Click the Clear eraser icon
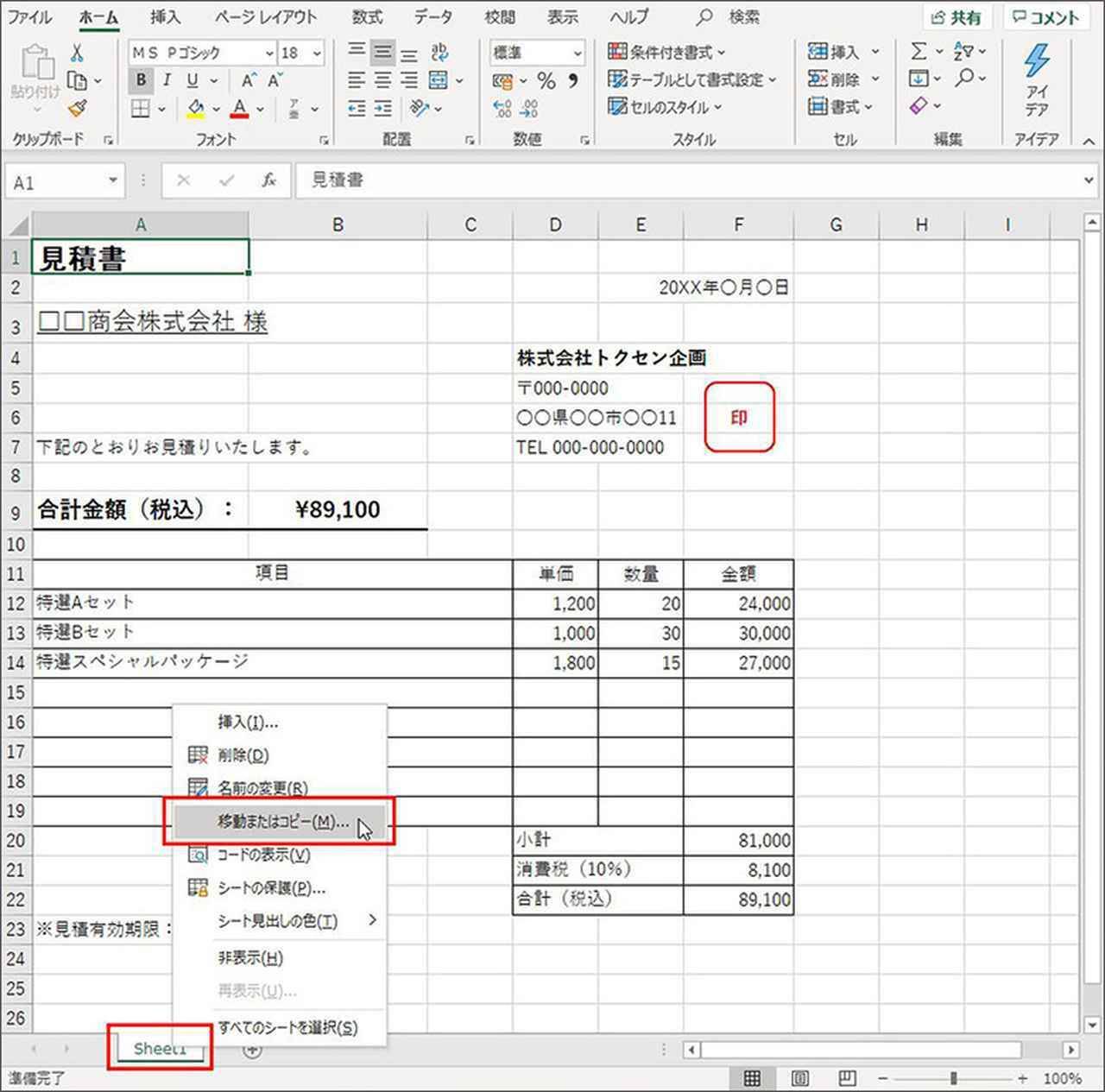Viewport: 1105px width, 1092px height. [x=919, y=106]
